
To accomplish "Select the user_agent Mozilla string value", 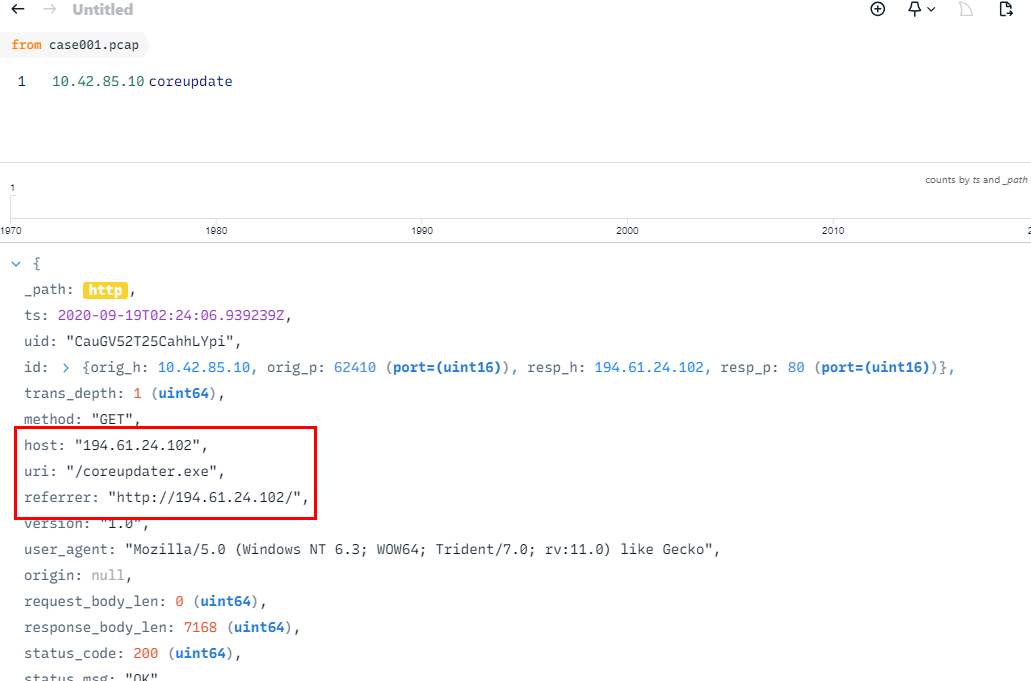I will pos(422,550).
